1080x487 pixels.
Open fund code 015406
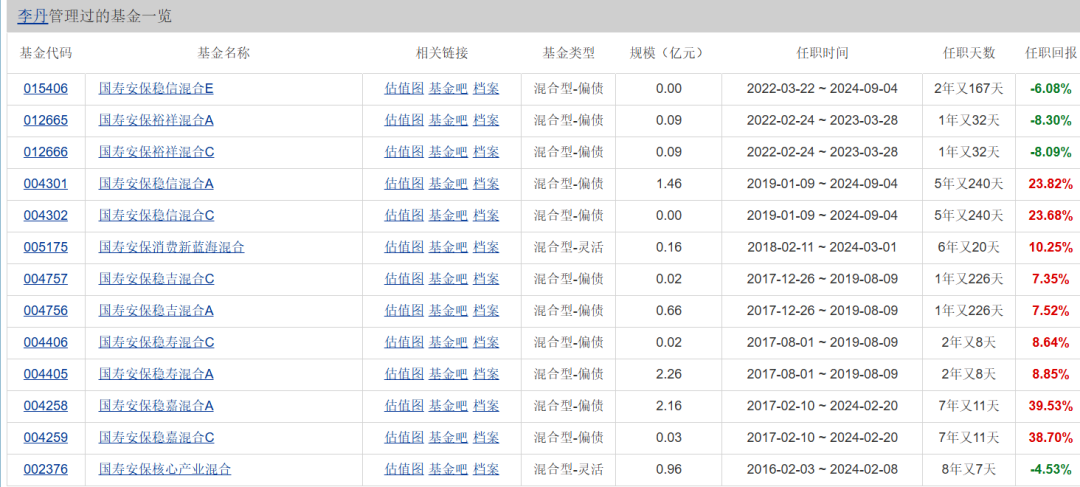click(45, 88)
